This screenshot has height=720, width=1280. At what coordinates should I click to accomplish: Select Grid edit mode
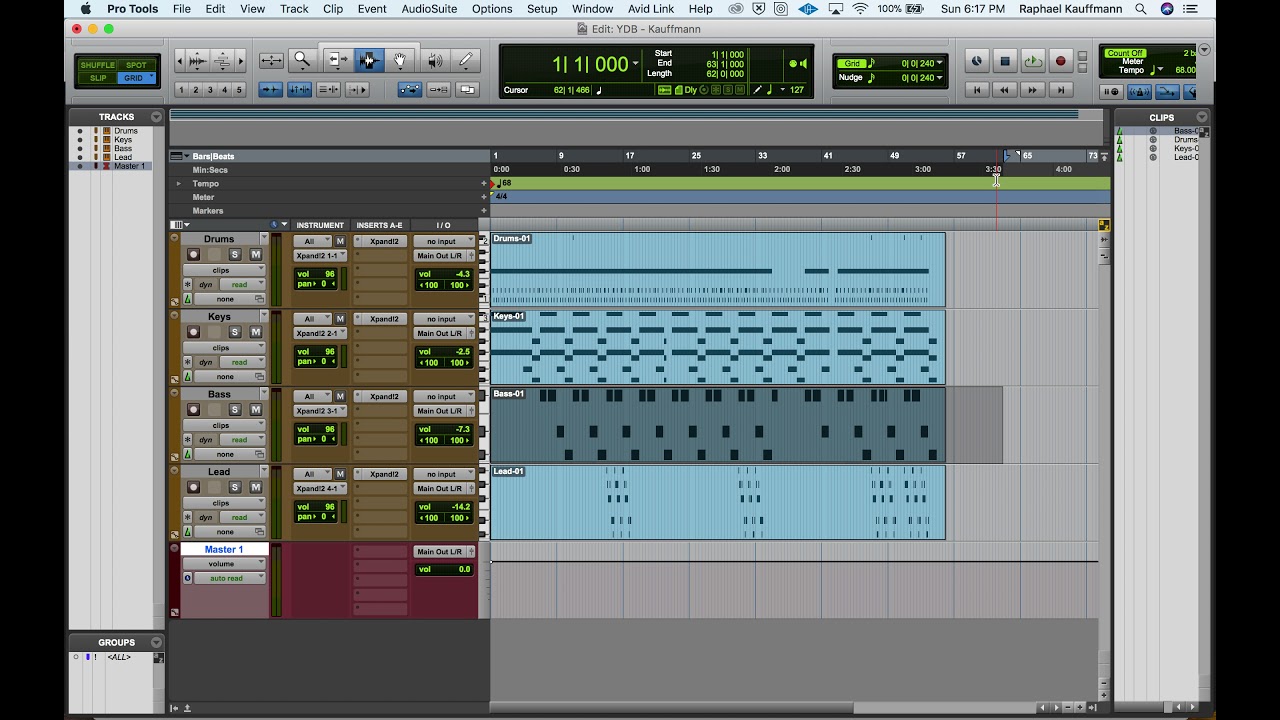click(136, 78)
